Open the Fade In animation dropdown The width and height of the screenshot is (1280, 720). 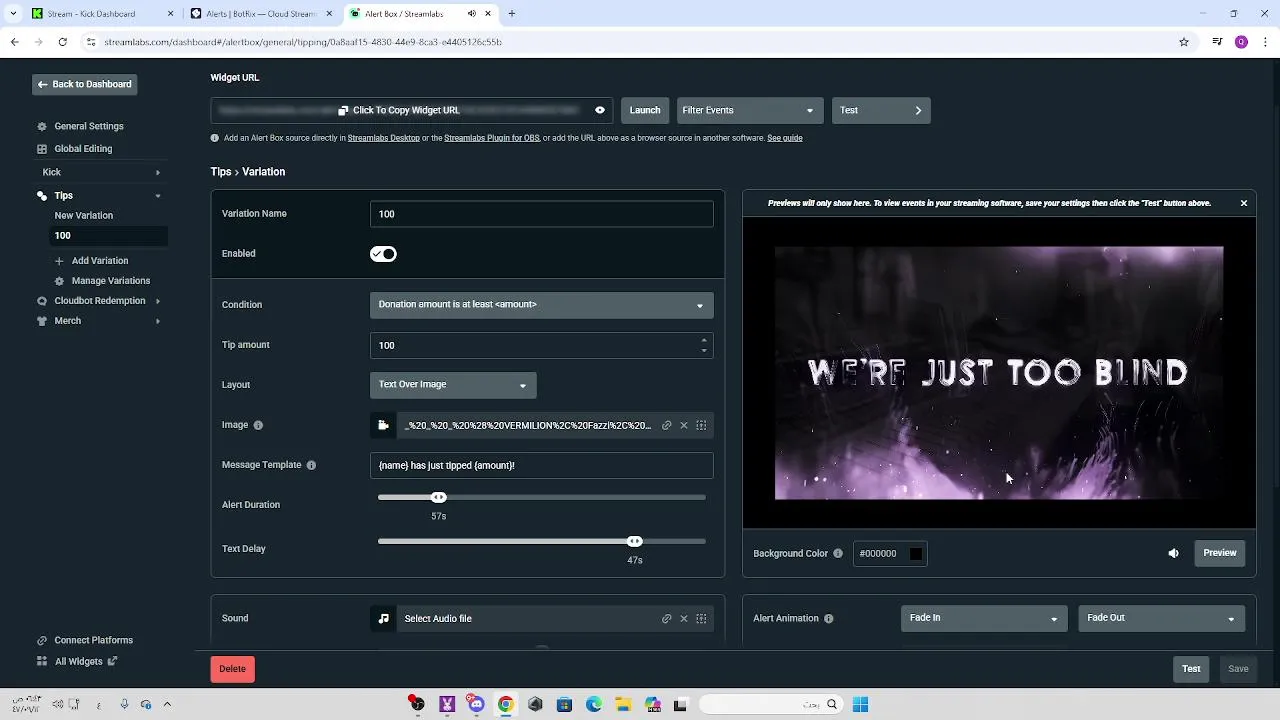pos(984,618)
